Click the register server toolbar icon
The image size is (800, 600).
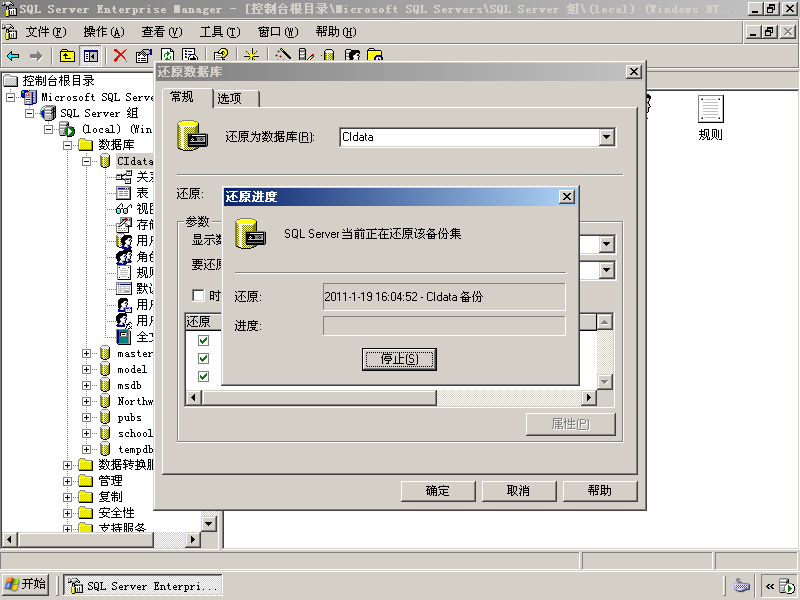point(306,55)
